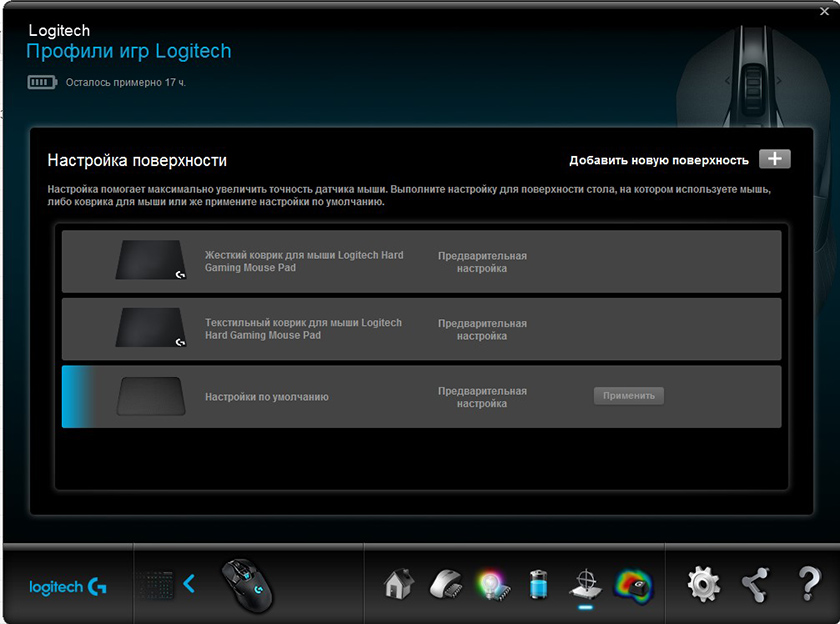
Task: Click 'Добавить новую поверхность' label
Action: (658, 160)
